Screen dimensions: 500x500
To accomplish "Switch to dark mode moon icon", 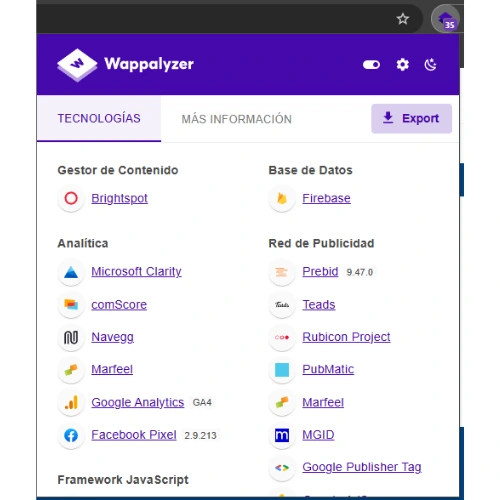I will click(430, 65).
